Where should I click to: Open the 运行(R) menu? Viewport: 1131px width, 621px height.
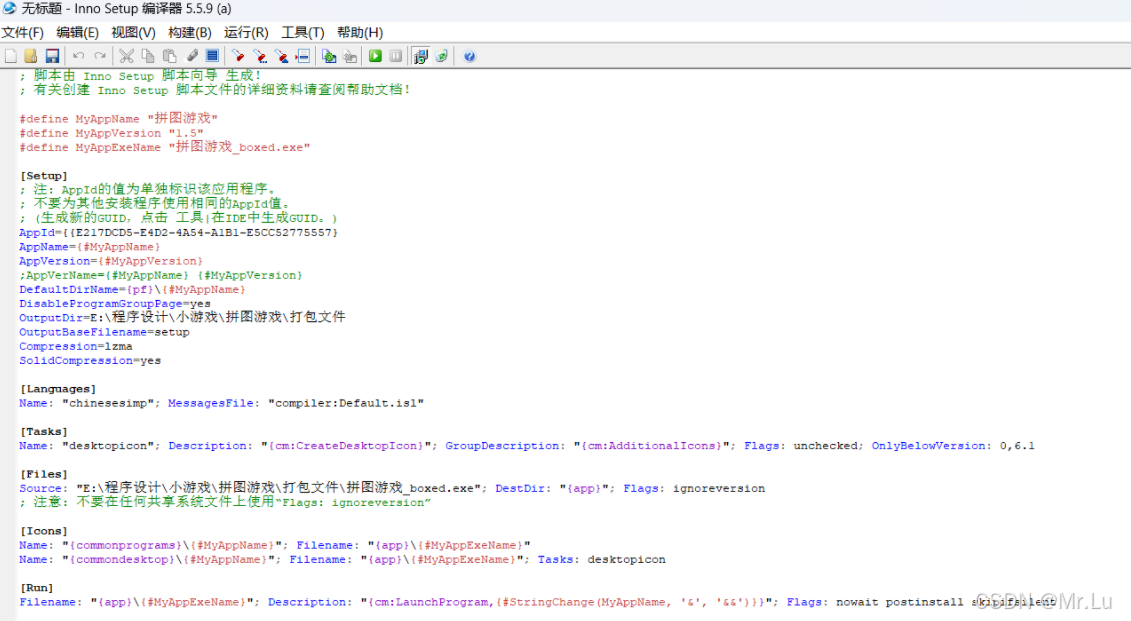coord(246,32)
